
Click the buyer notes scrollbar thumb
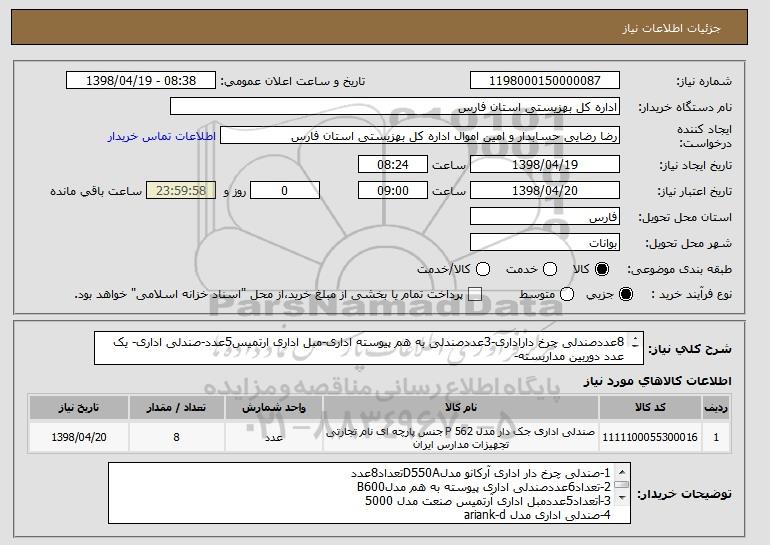(x=622, y=485)
